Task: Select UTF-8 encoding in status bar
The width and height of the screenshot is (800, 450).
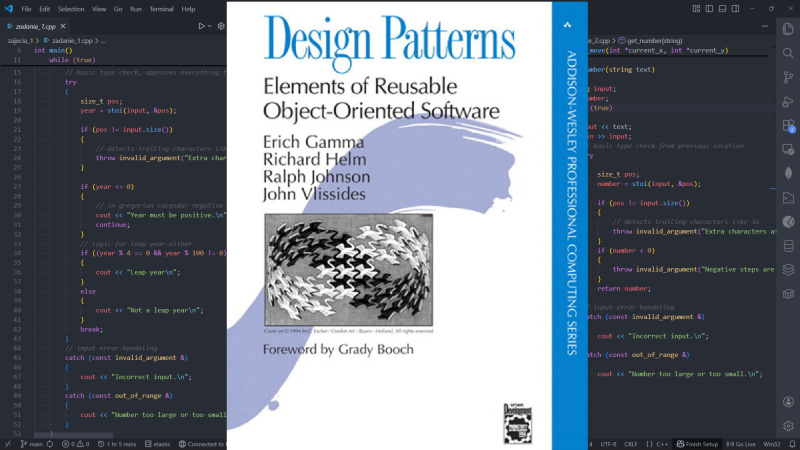Action: [x=608, y=444]
